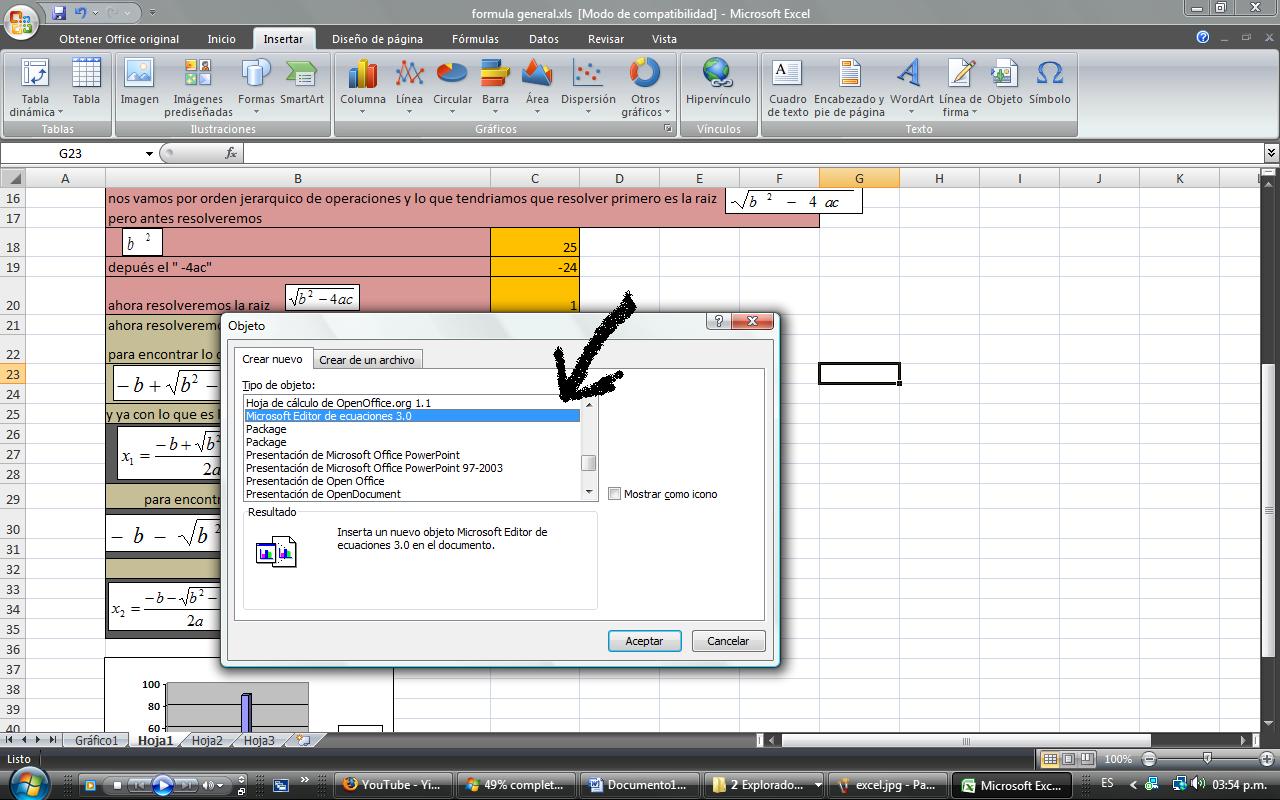Show hidden system tray icons
Screen dimensions: 1280x800
(1132, 785)
